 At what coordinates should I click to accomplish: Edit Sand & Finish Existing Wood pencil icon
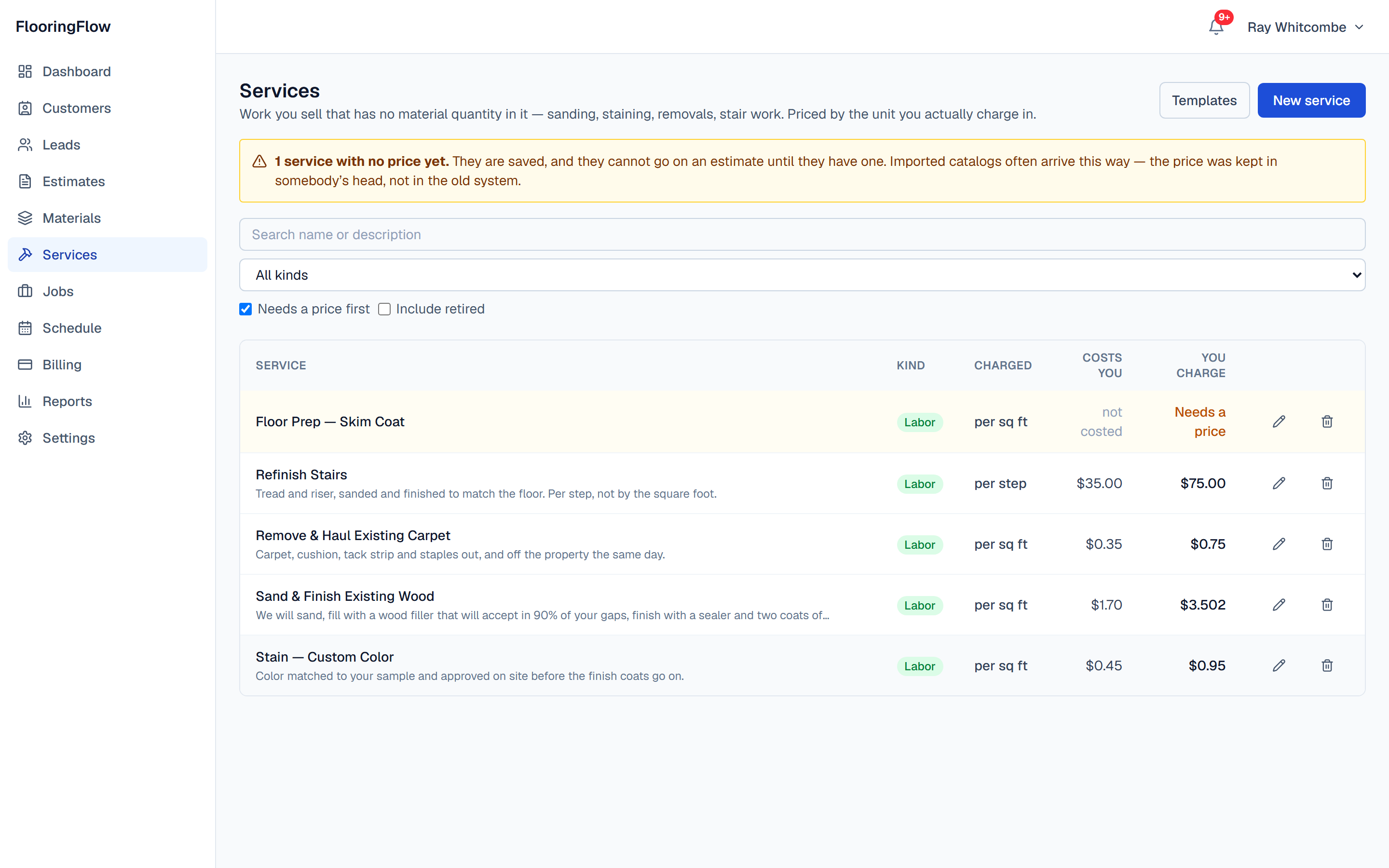1279,605
